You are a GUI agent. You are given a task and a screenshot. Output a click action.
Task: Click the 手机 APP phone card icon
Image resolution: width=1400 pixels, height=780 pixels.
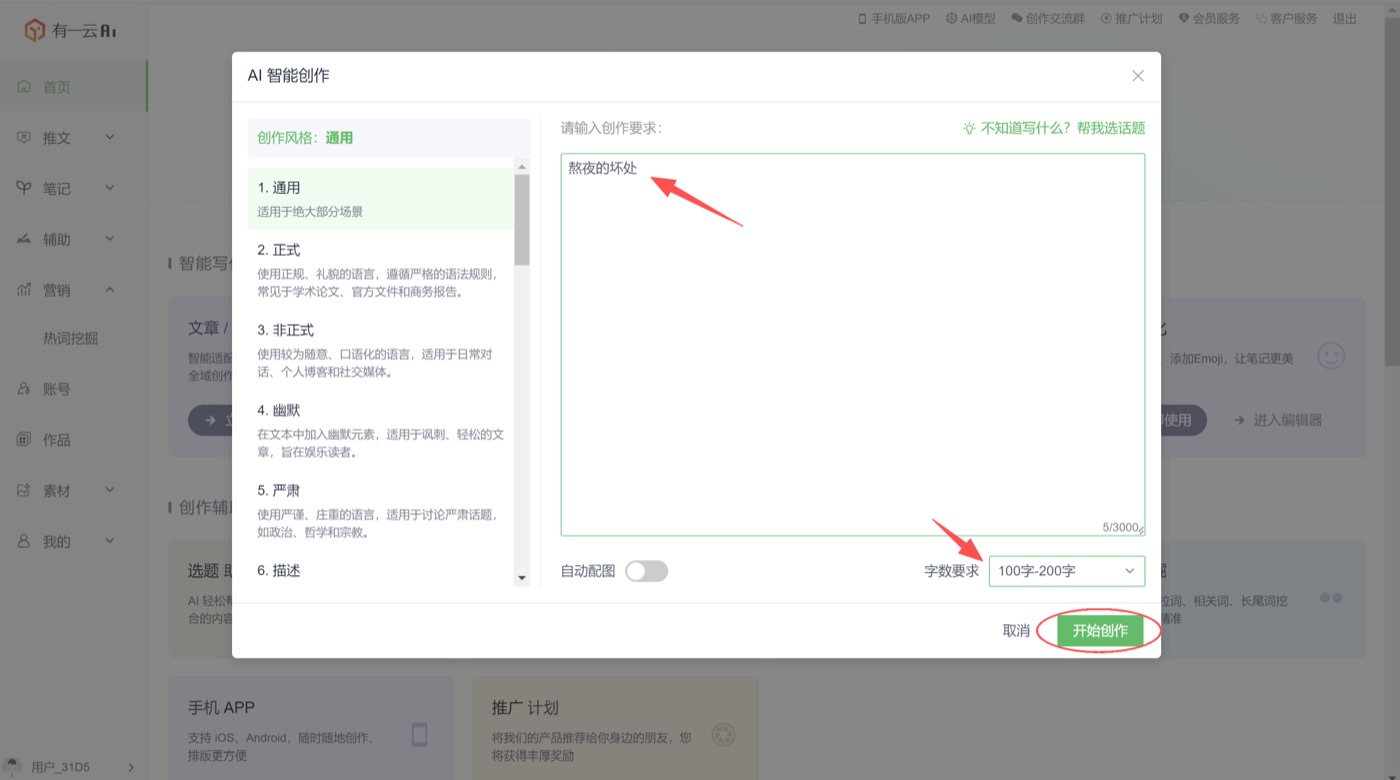[419, 735]
